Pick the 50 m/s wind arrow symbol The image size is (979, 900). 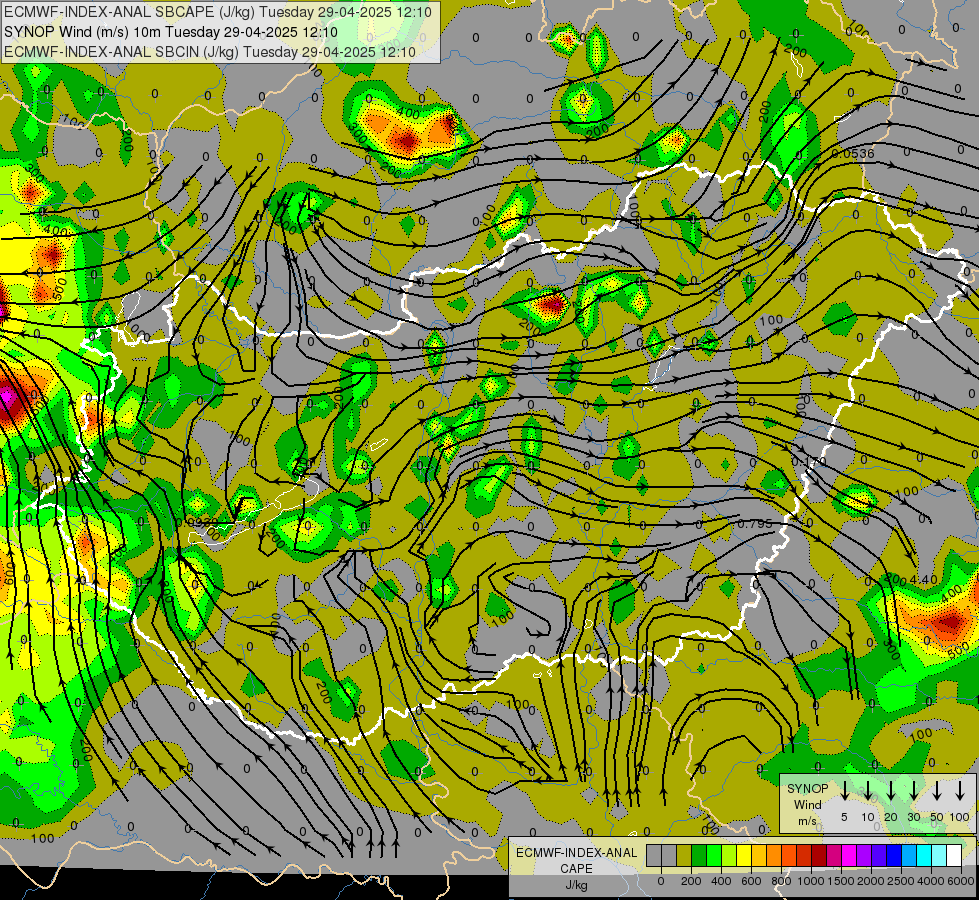click(937, 790)
